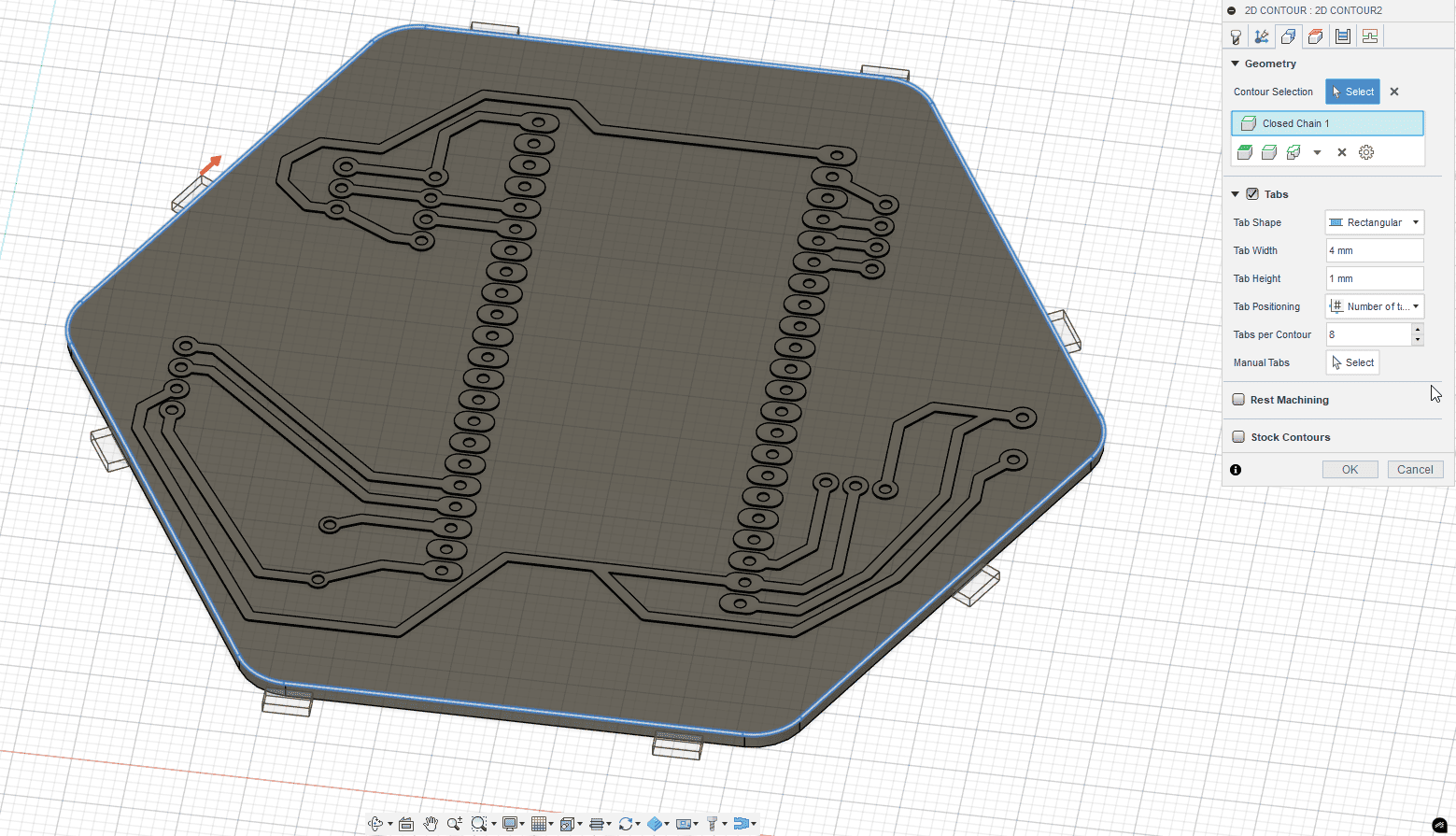1456x836 pixels.
Task: Open the Zoom Window dropdown arrow
Action: coord(494,824)
